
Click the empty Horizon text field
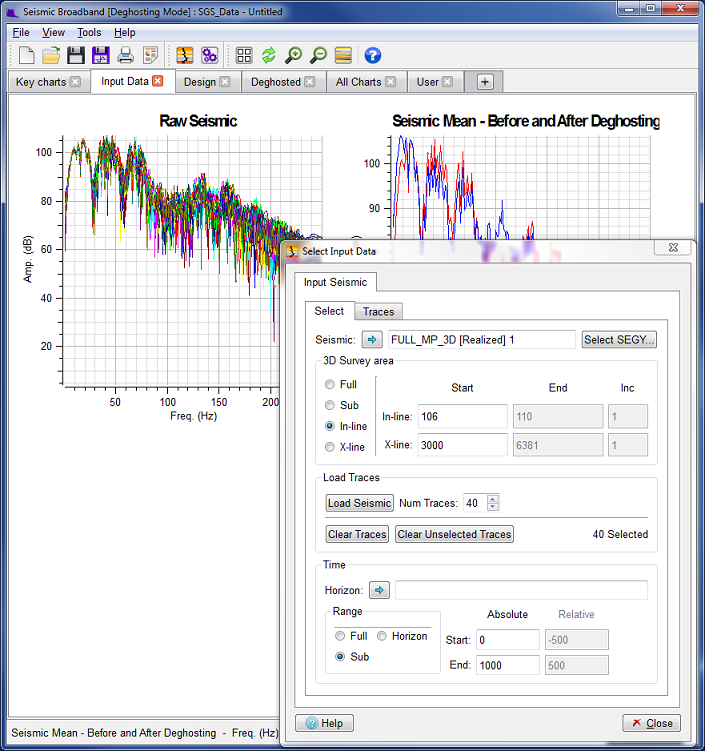click(x=521, y=590)
